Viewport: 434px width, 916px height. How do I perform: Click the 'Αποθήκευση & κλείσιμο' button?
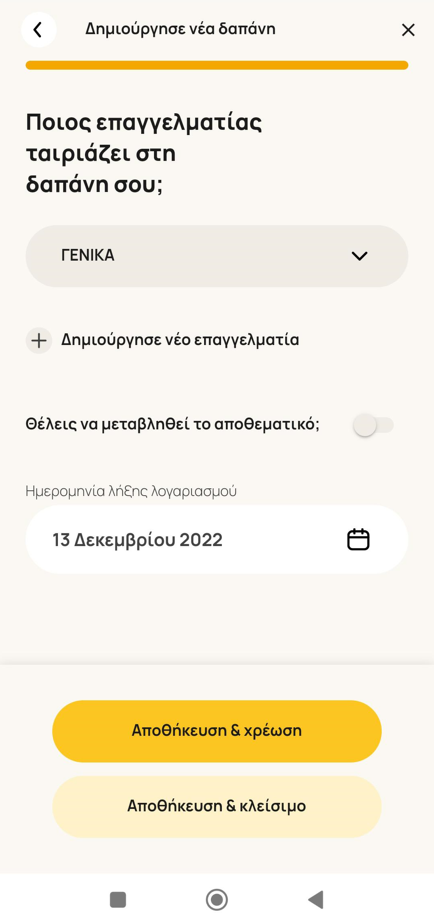click(217, 807)
